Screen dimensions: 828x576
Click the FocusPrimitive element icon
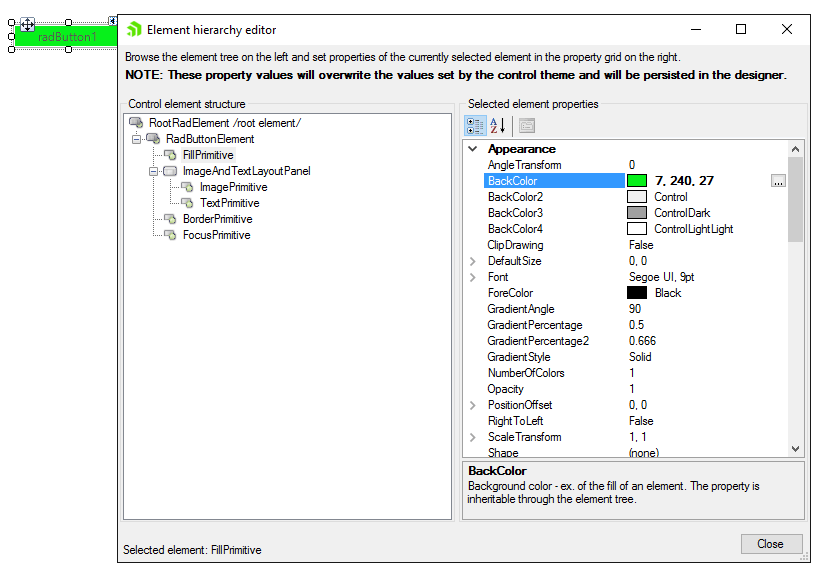tap(169, 235)
